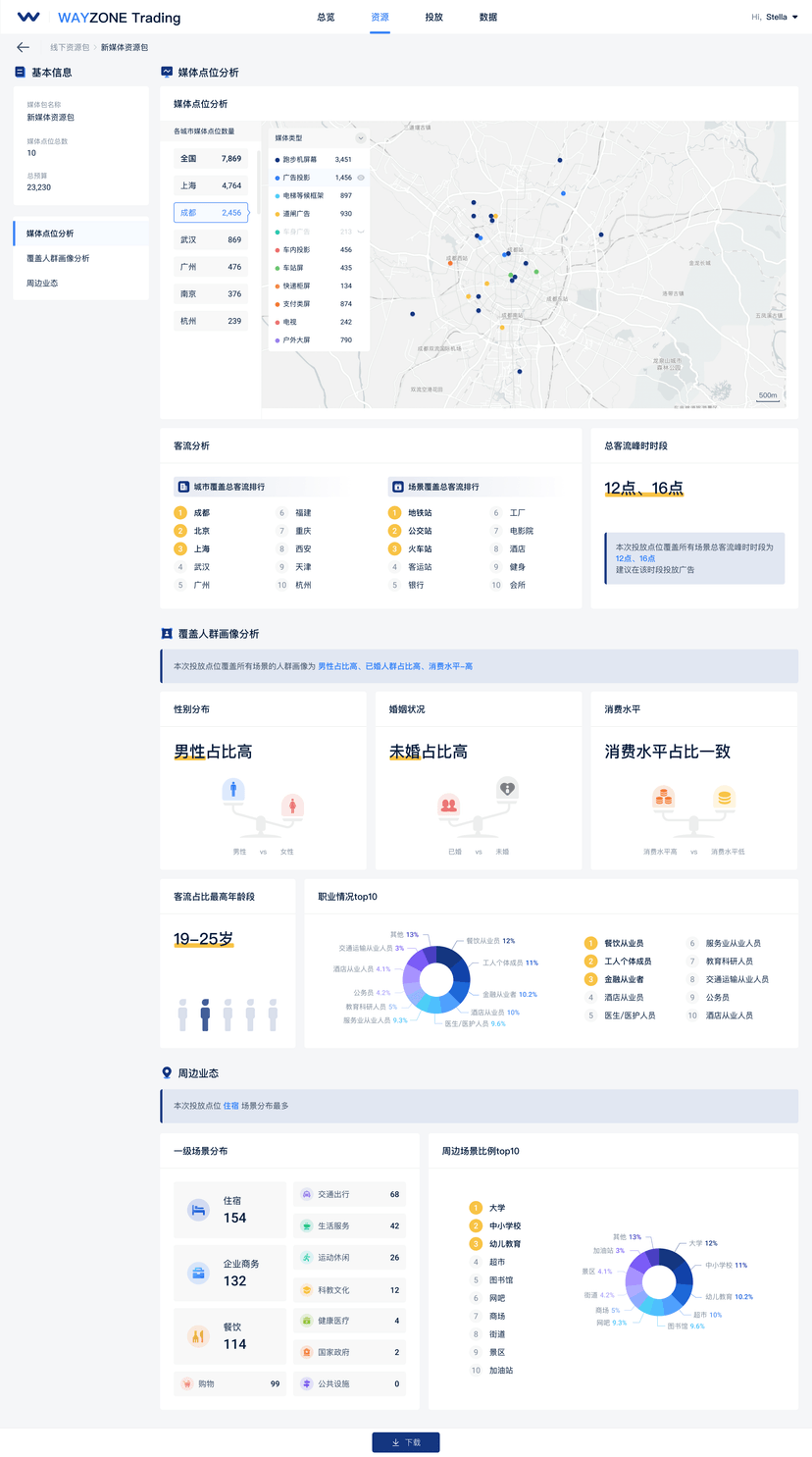Viewport: 812px width, 1457px height.
Task: Click the 下载 download button
Action: click(405, 1442)
